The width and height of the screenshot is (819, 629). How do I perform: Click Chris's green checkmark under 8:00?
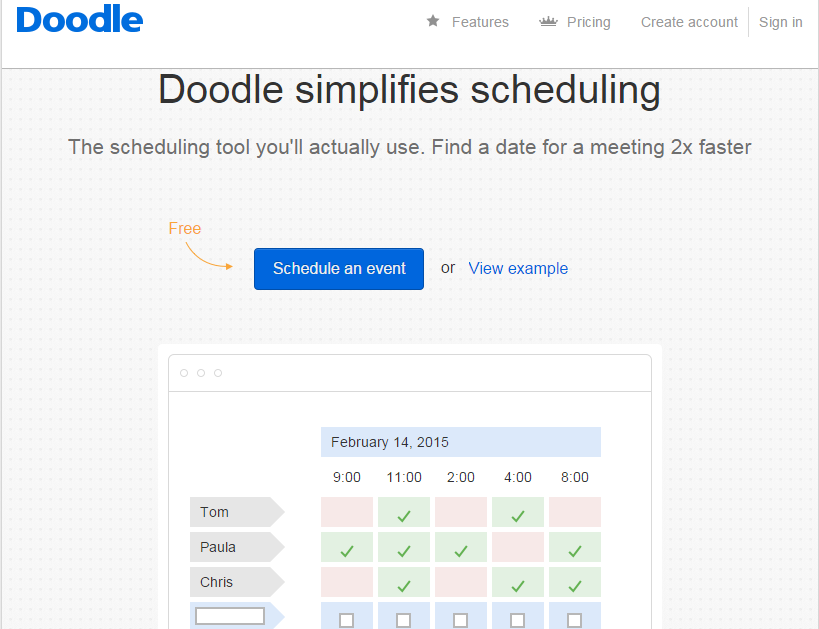[575, 584]
